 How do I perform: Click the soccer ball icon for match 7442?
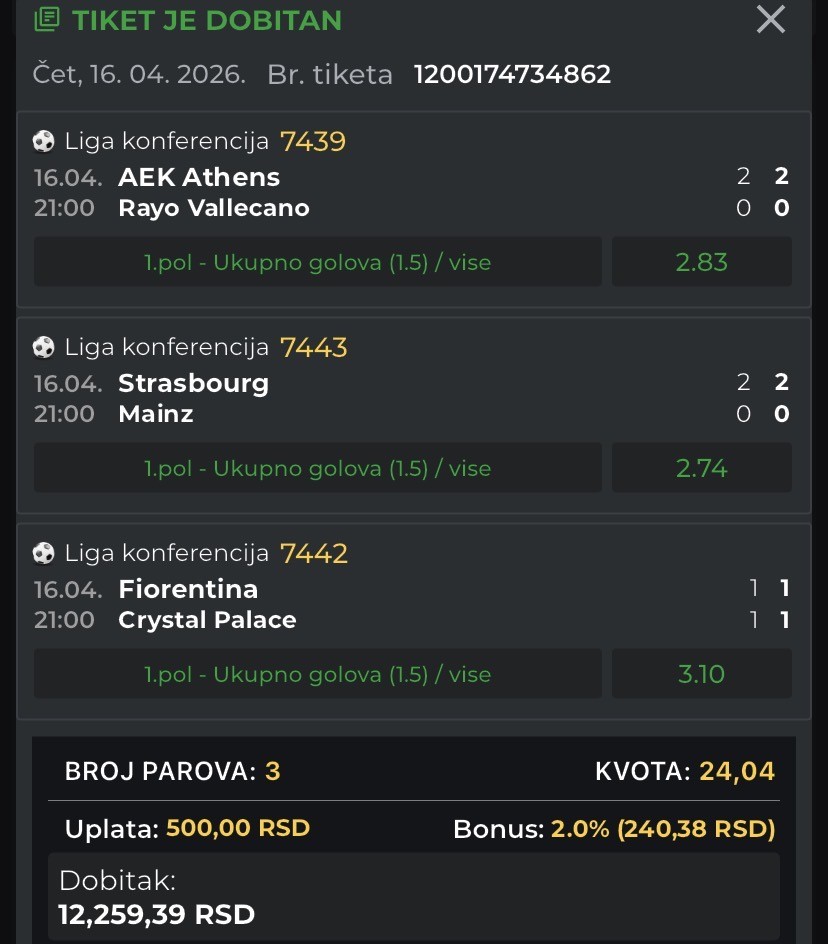pos(44,554)
